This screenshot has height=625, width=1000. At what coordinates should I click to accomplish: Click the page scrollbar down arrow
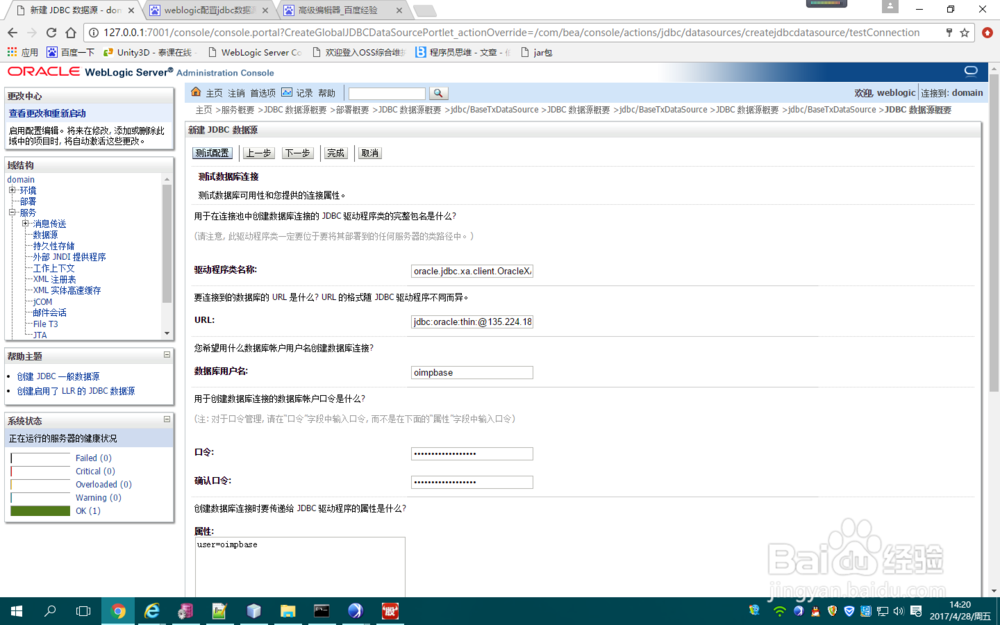994,591
